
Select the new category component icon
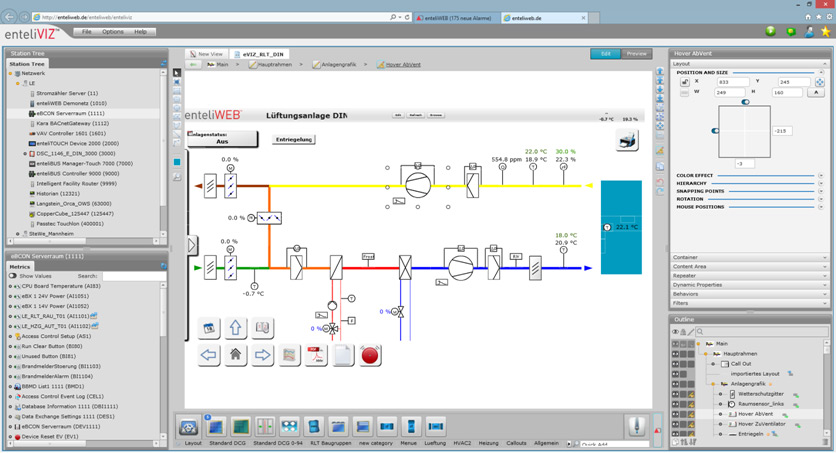point(290,427)
